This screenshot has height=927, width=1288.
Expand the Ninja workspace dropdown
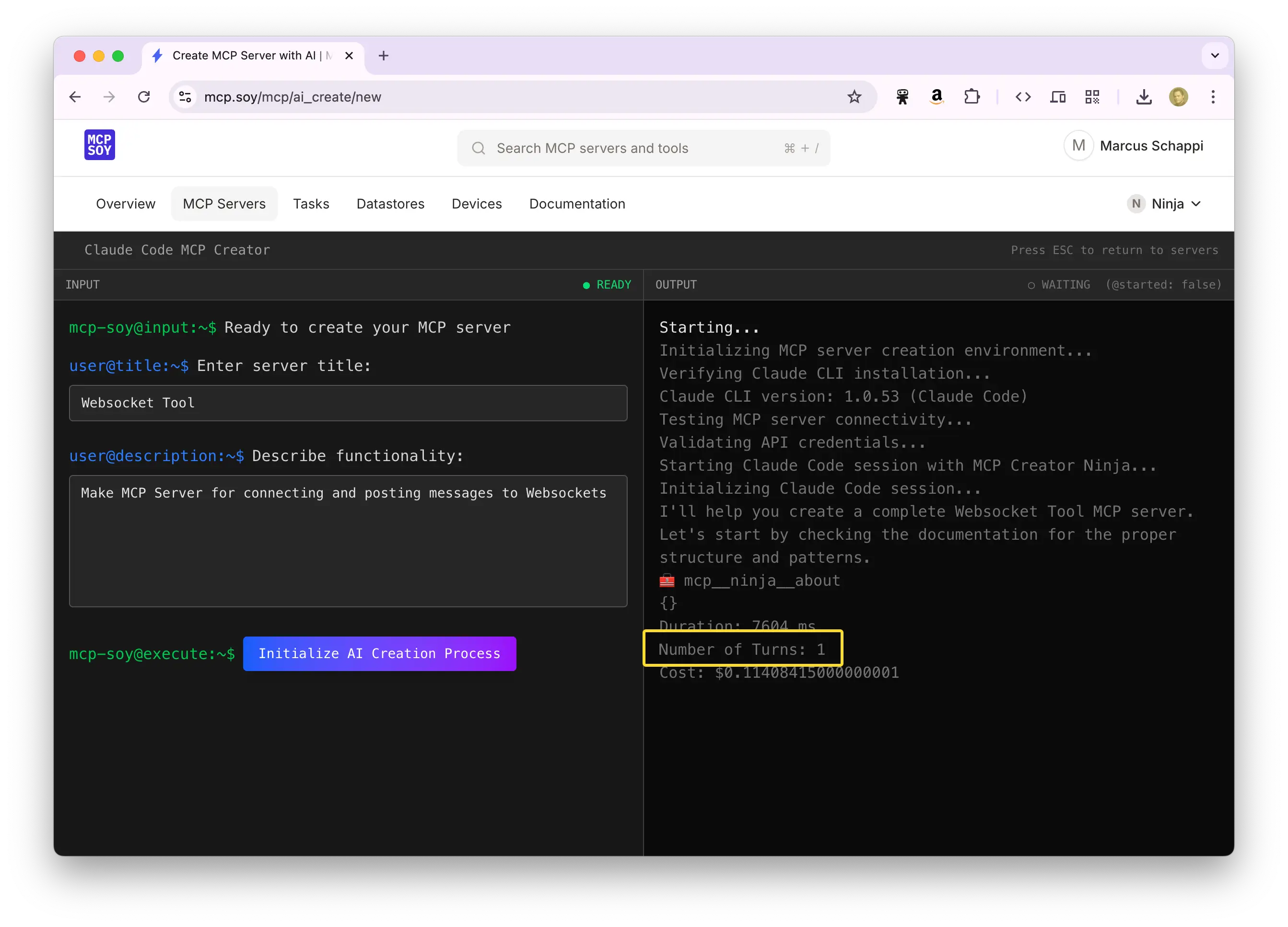(1164, 204)
